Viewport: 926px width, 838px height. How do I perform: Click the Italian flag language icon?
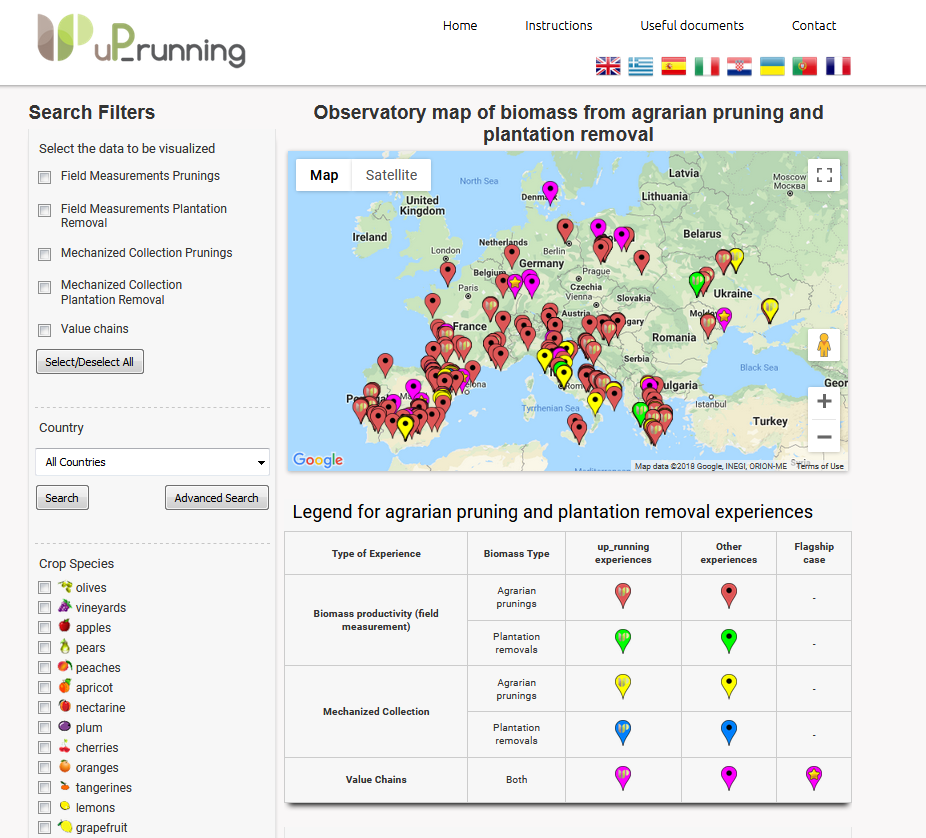(x=706, y=66)
